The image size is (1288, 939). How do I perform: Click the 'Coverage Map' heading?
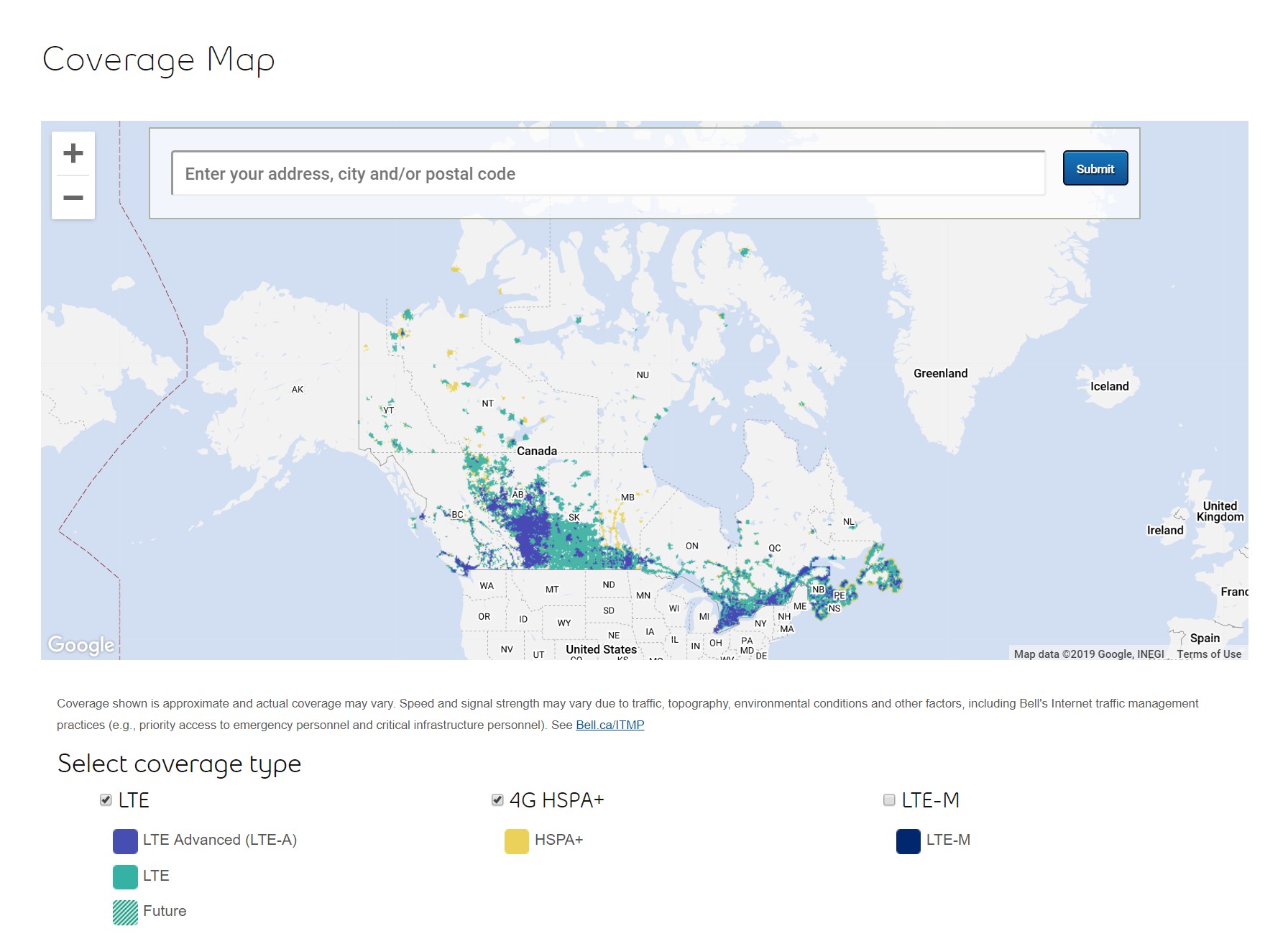click(x=159, y=60)
